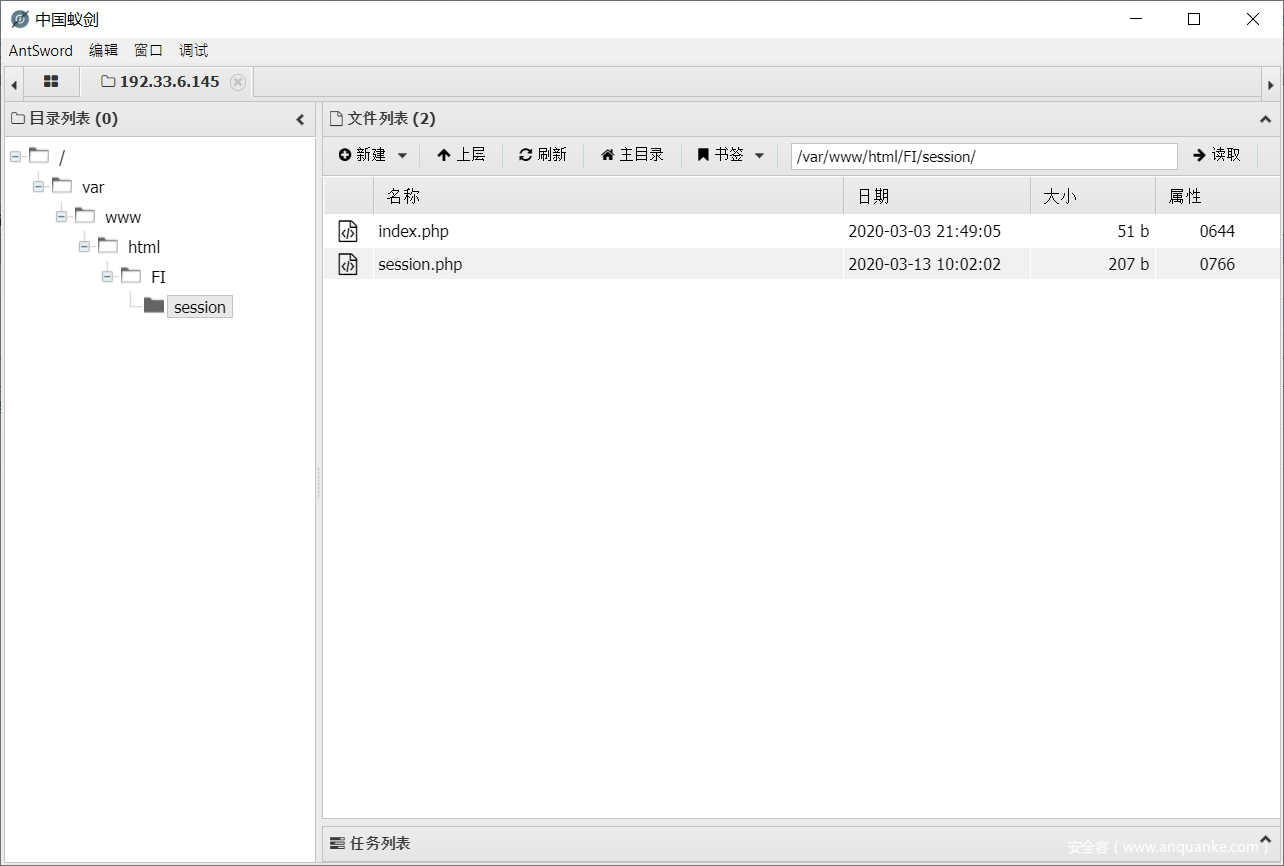Open the tabs overview grid icon
This screenshot has width=1284, height=866.
click(x=51, y=82)
